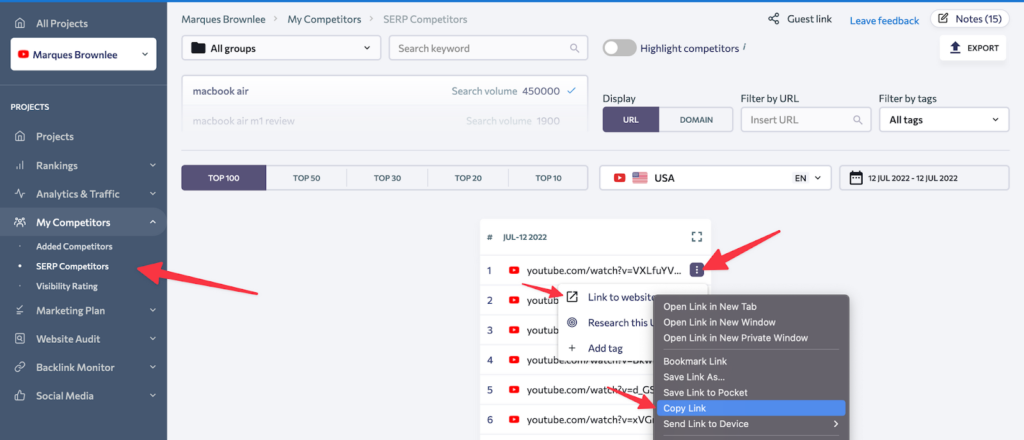Select the TOP 100 tab
Image resolution: width=1024 pixels, height=440 pixels.
point(223,178)
